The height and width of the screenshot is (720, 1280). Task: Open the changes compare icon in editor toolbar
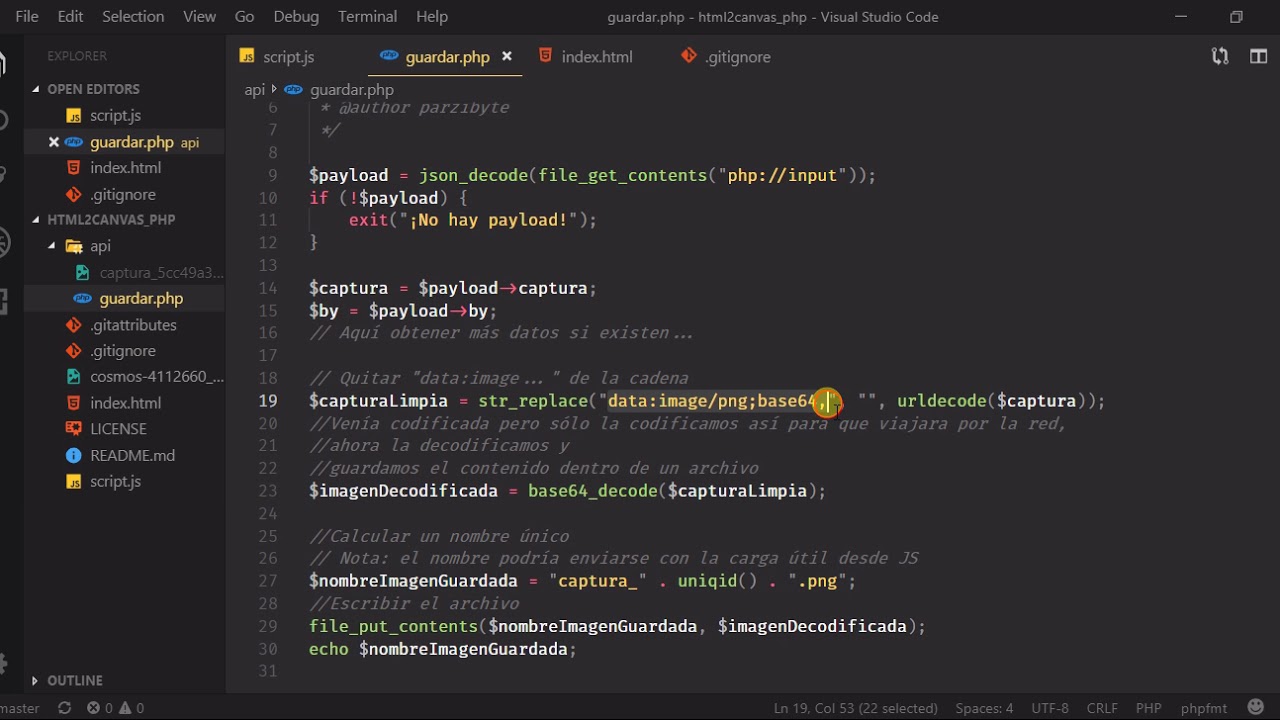(1220, 57)
